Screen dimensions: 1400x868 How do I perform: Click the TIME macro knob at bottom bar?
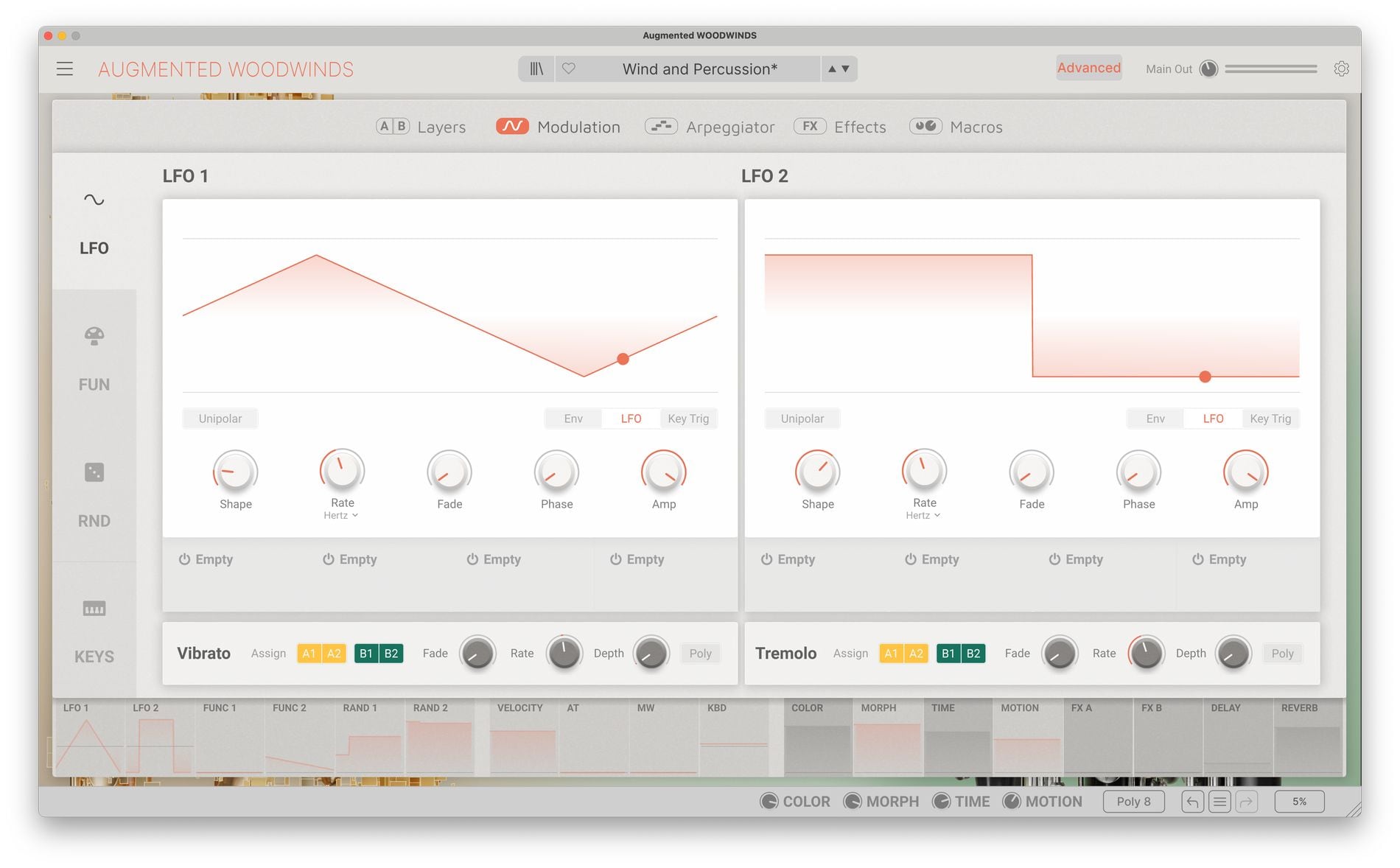941,802
